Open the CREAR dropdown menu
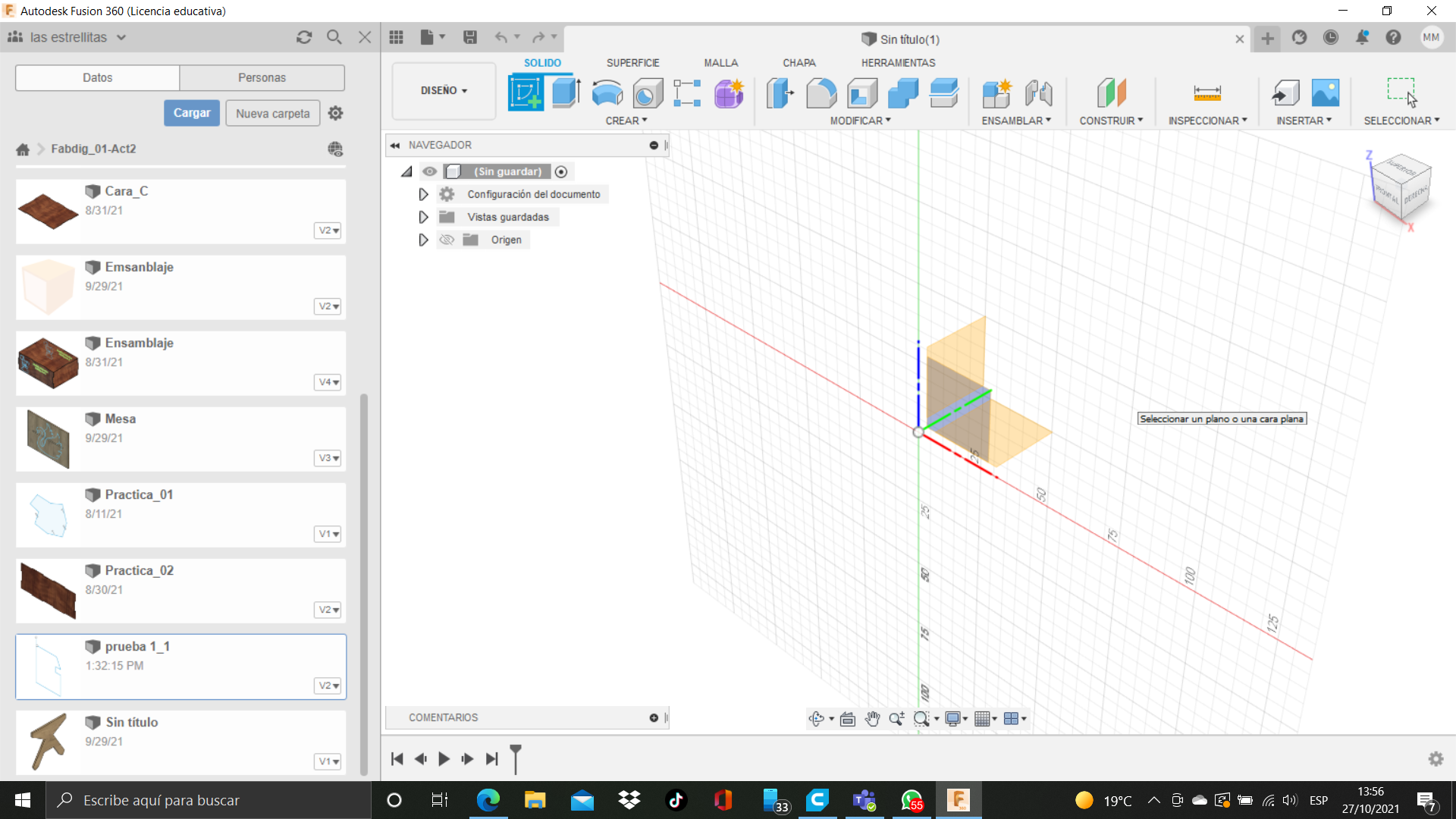This screenshot has width=1456, height=819. pyautogui.click(x=626, y=121)
